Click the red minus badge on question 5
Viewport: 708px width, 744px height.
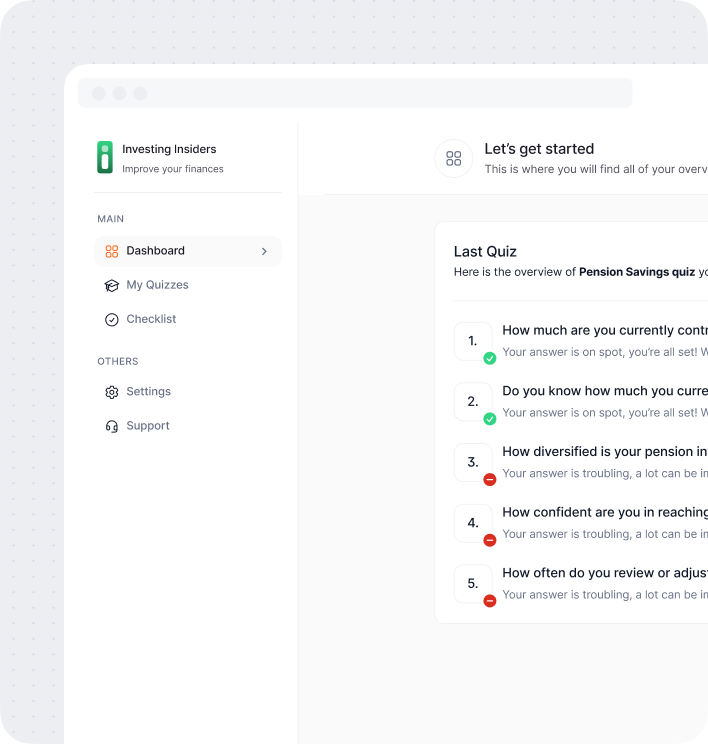490,601
